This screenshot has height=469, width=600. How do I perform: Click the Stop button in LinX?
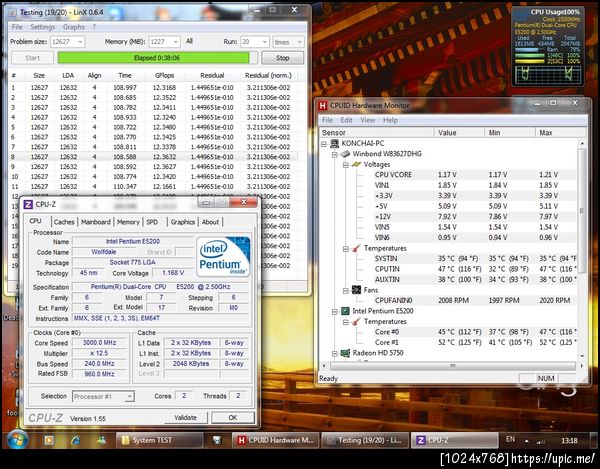click(282, 58)
